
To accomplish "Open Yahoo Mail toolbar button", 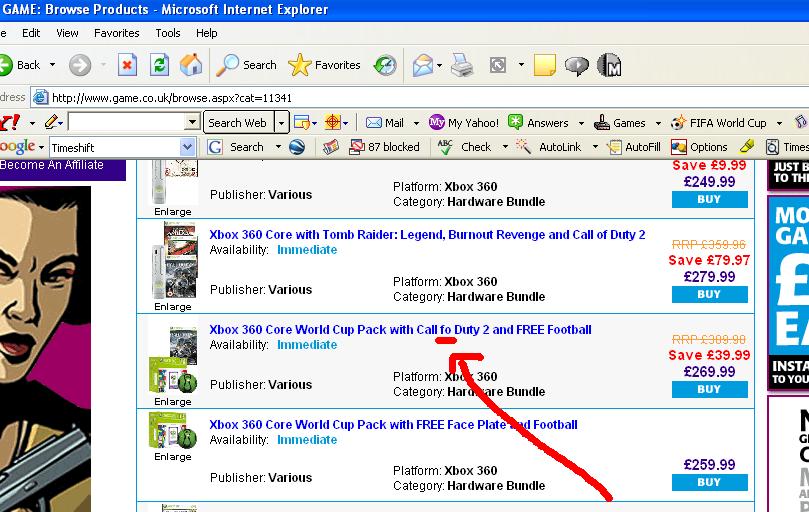I will click(385, 123).
